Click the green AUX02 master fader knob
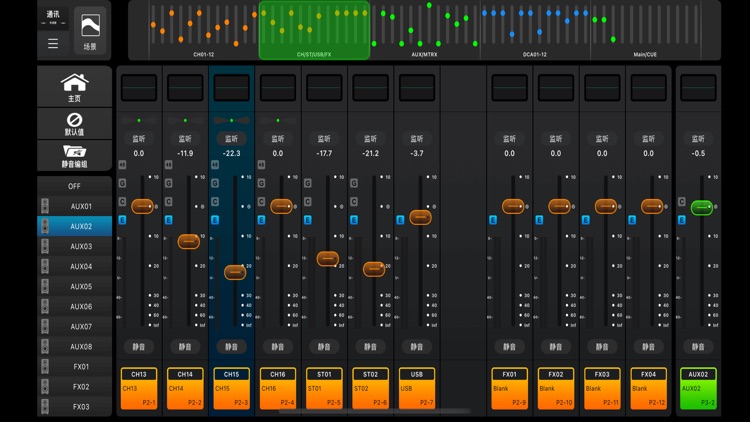Screen dimensions: 750x422 (x=702, y=207)
